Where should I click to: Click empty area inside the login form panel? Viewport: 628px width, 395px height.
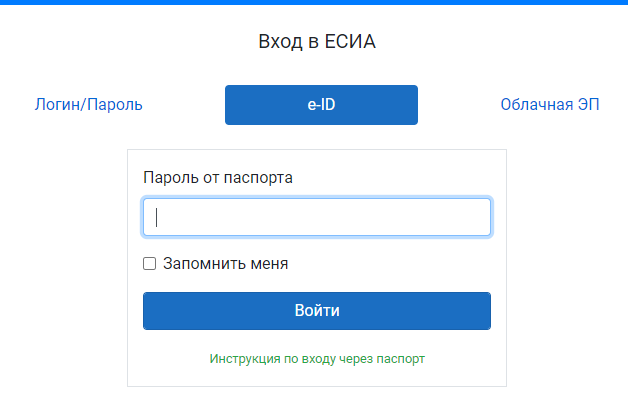(x=401, y=262)
